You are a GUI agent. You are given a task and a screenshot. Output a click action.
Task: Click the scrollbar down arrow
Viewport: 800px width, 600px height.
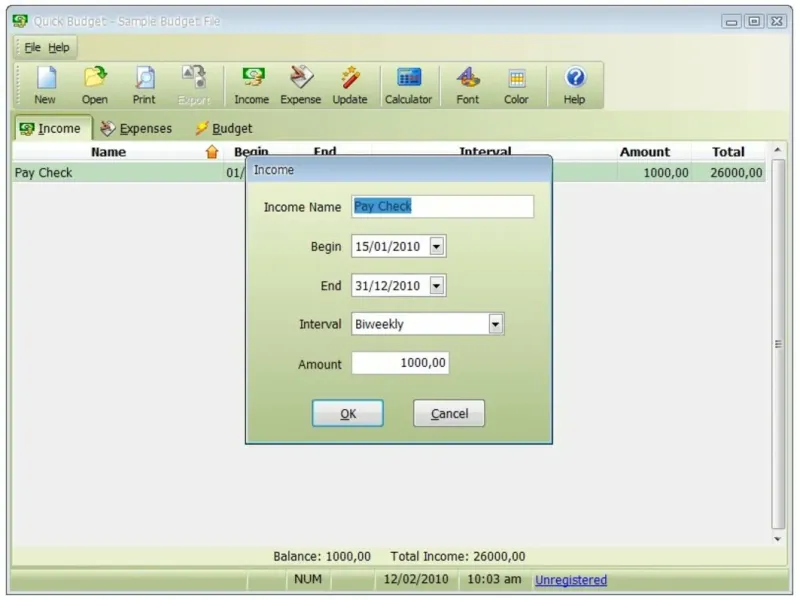(778, 539)
